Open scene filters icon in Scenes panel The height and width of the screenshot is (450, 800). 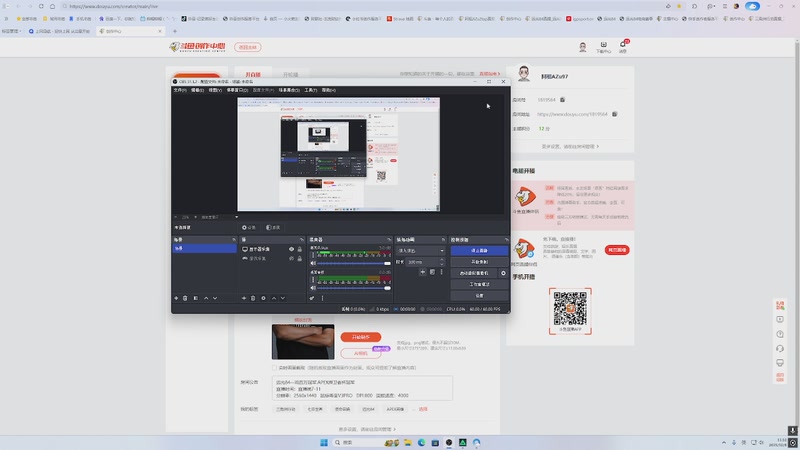pyautogui.click(x=196, y=298)
